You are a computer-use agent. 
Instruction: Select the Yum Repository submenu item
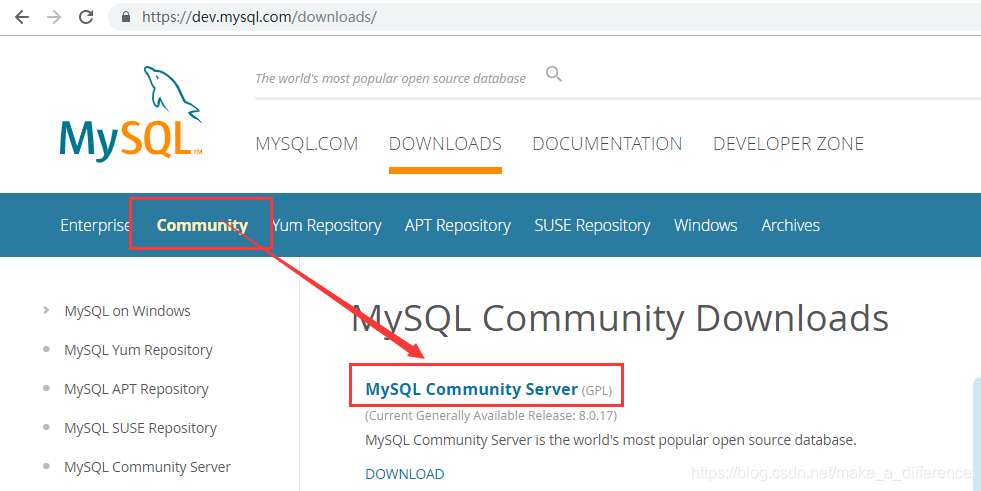tap(327, 225)
